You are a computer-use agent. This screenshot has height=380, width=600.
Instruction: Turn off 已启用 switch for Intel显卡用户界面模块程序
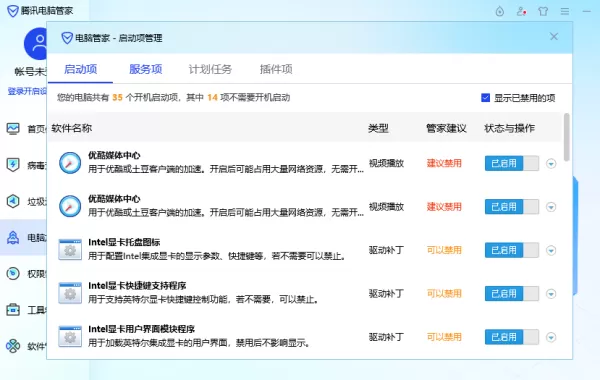pos(512,337)
